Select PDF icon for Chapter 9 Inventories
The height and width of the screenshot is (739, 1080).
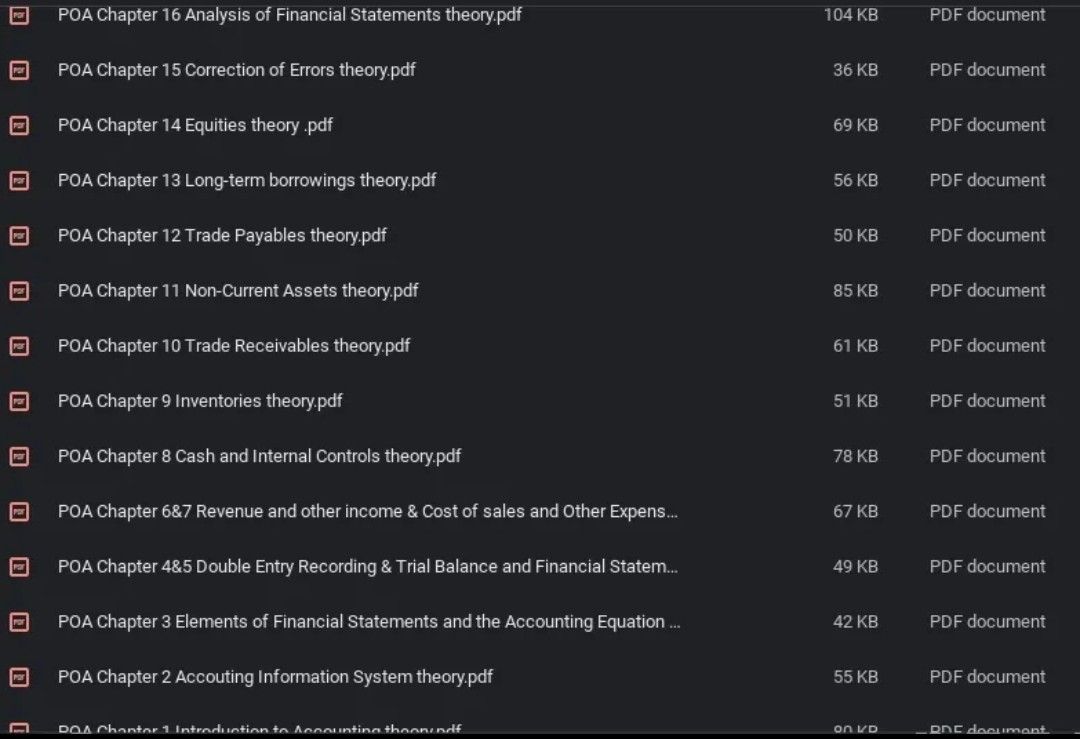point(19,401)
